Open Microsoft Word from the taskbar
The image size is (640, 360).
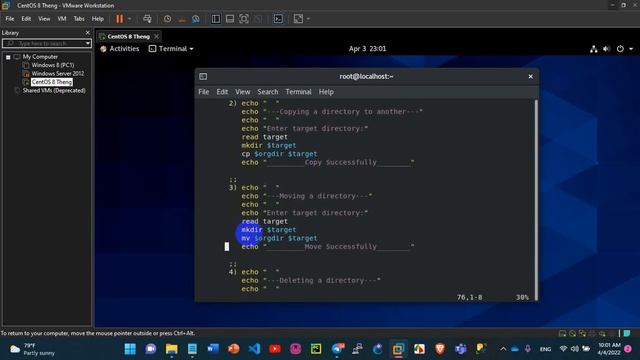click(x=213, y=349)
